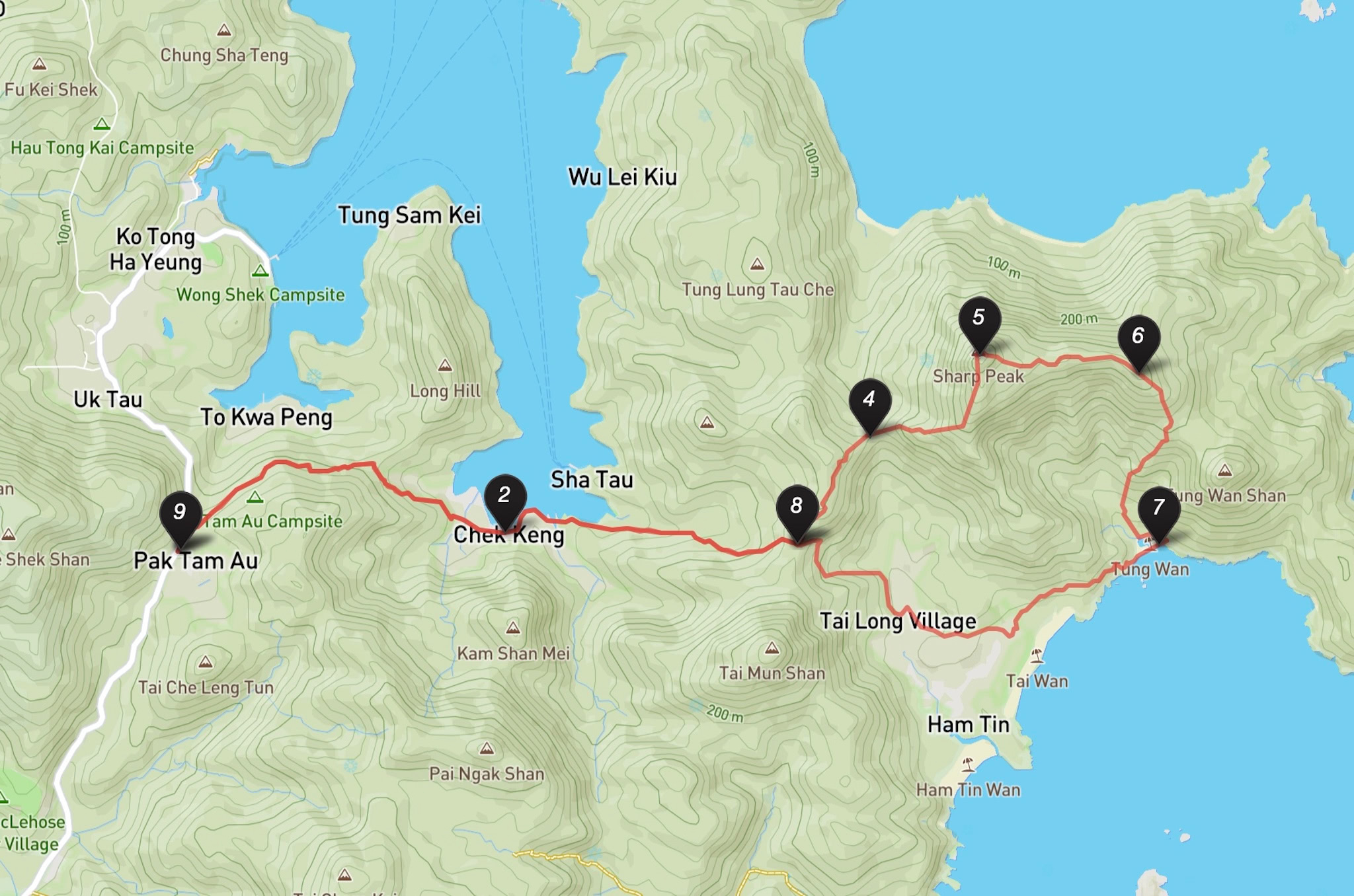This screenshot has height=896, width=1354.
Task: Select the Tai Mun Shan peak icon
Action: point(772,648)
